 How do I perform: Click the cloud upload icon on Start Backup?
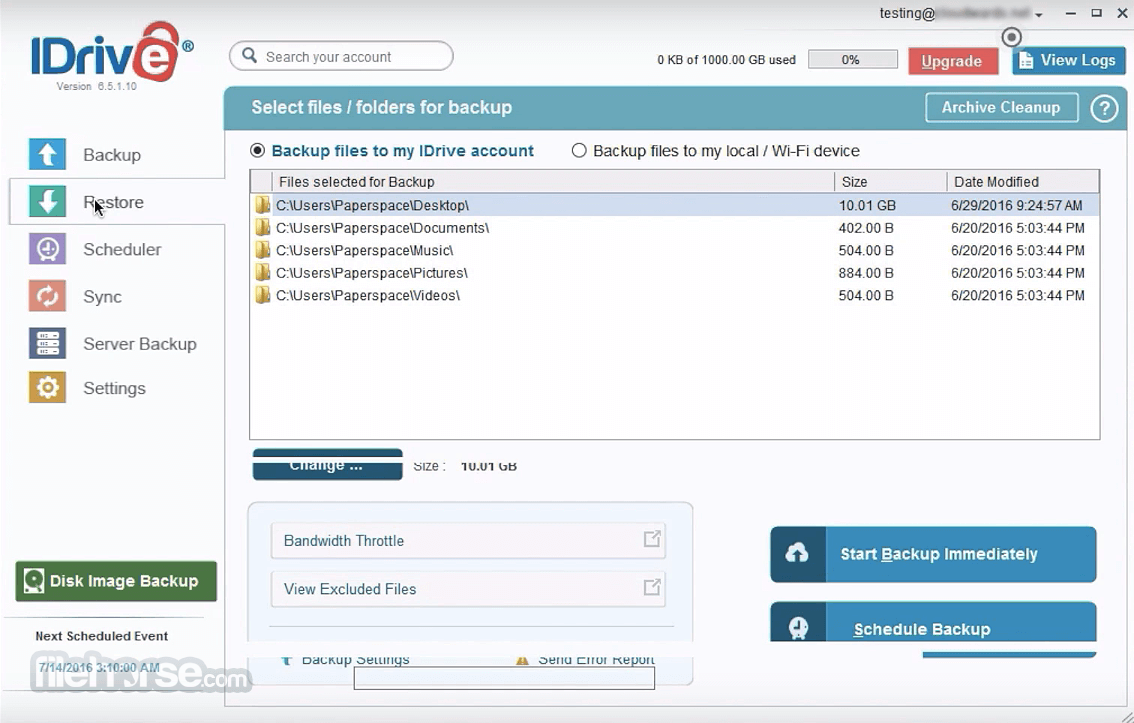[x=797, y=554]
